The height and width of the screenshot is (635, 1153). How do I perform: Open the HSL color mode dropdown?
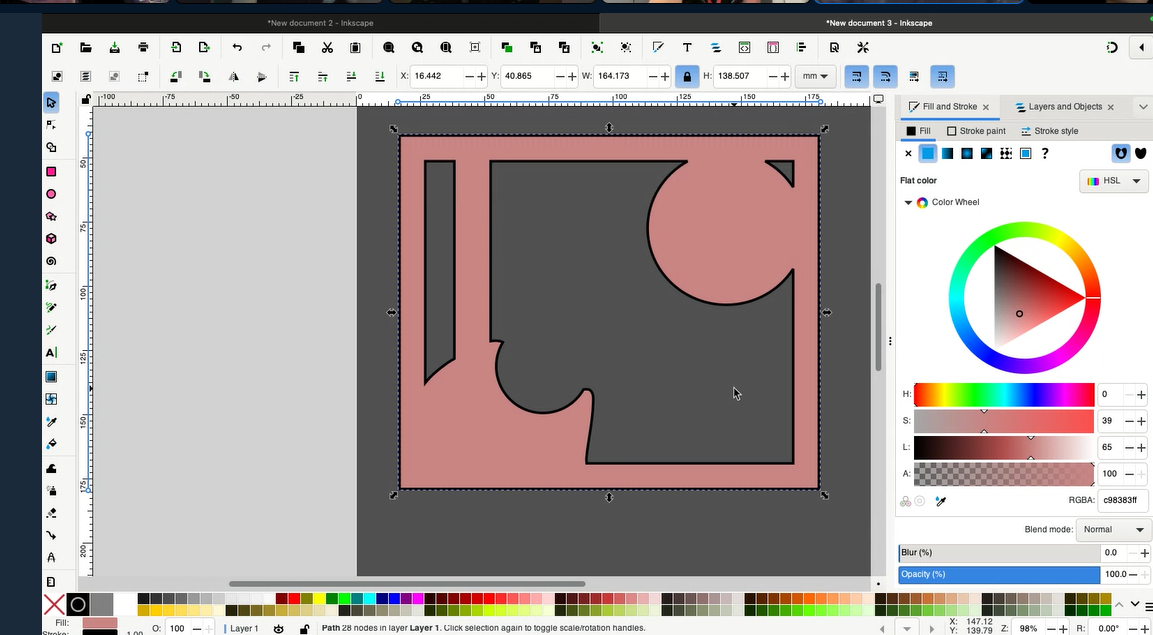click(x=1113, y=181)
